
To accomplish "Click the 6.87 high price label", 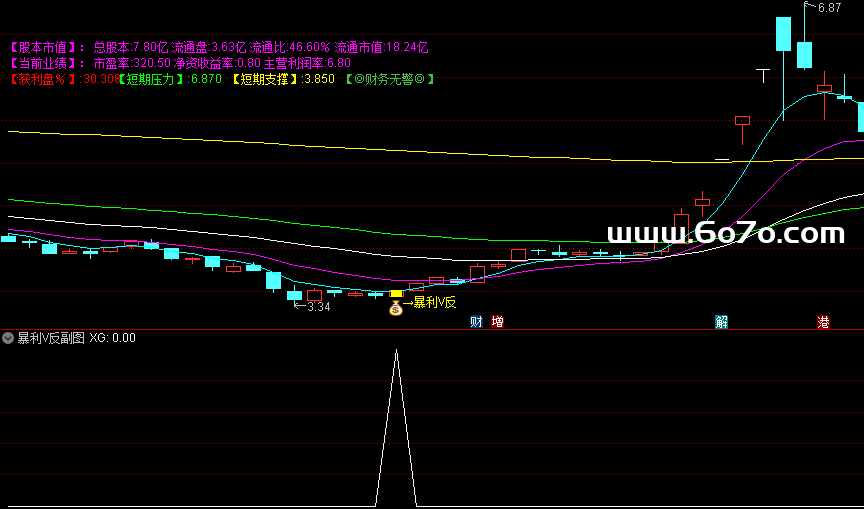I will point(829,8).
